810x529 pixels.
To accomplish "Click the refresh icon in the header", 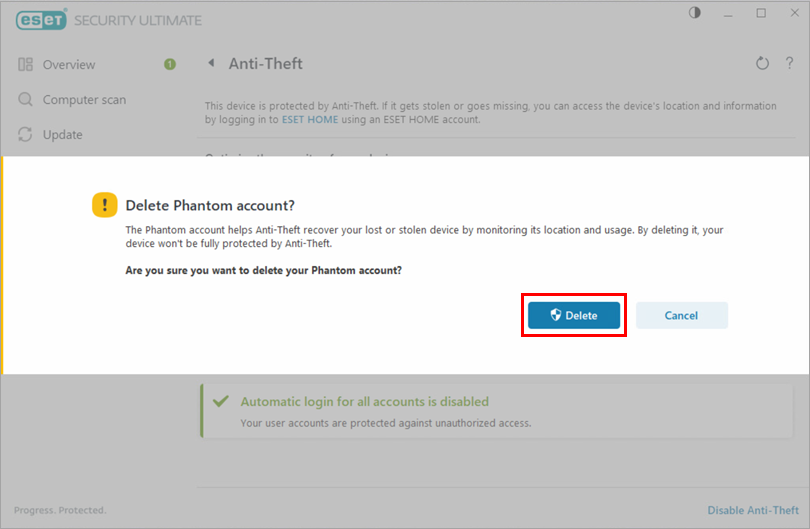I will [x=762, y=64].
